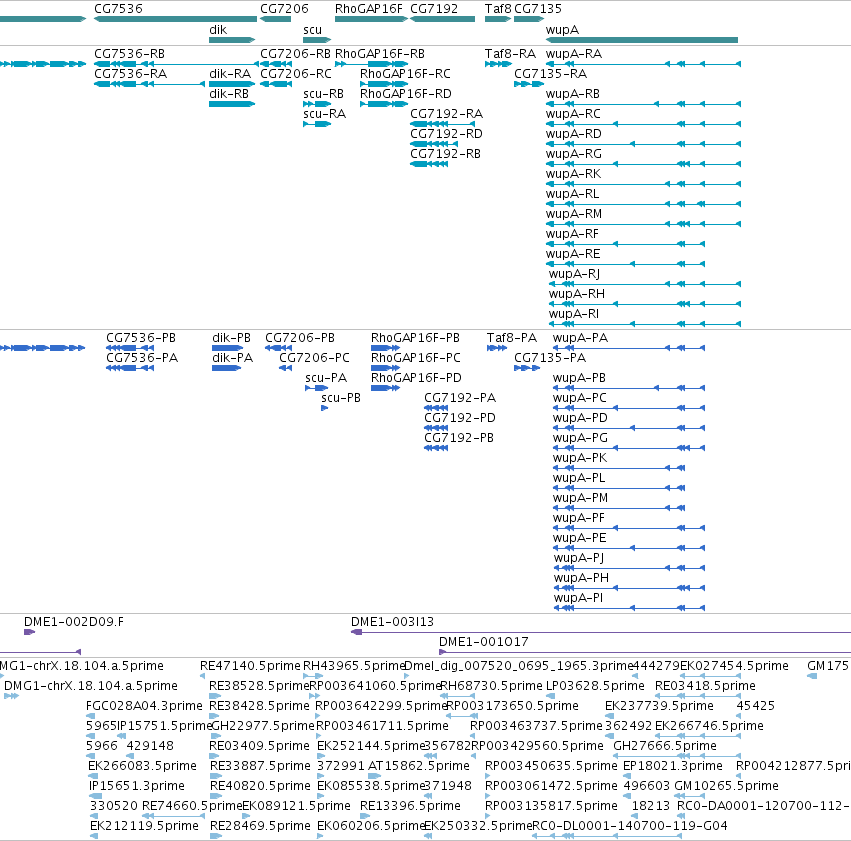Select protein Taf8-PA
851x841 pixels.
pos(511,337)
